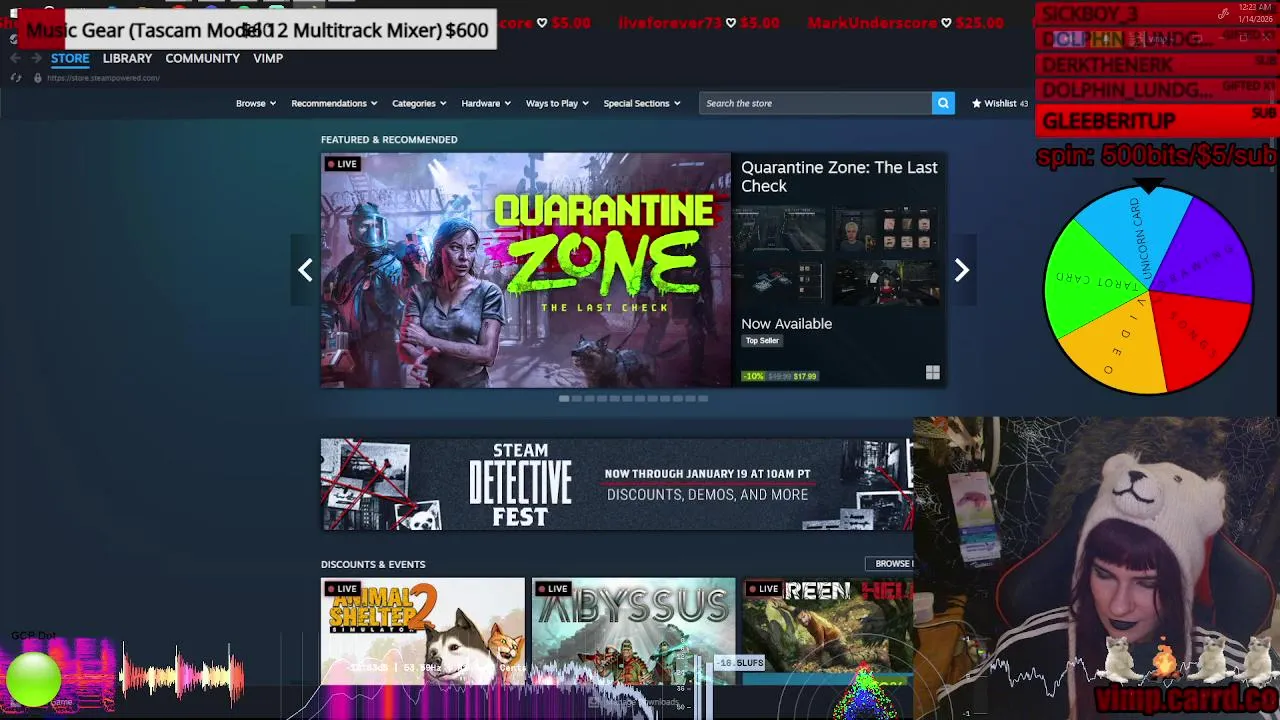Open the Wishlist link
Screen dimensions: 1280x720
point(999,103)
